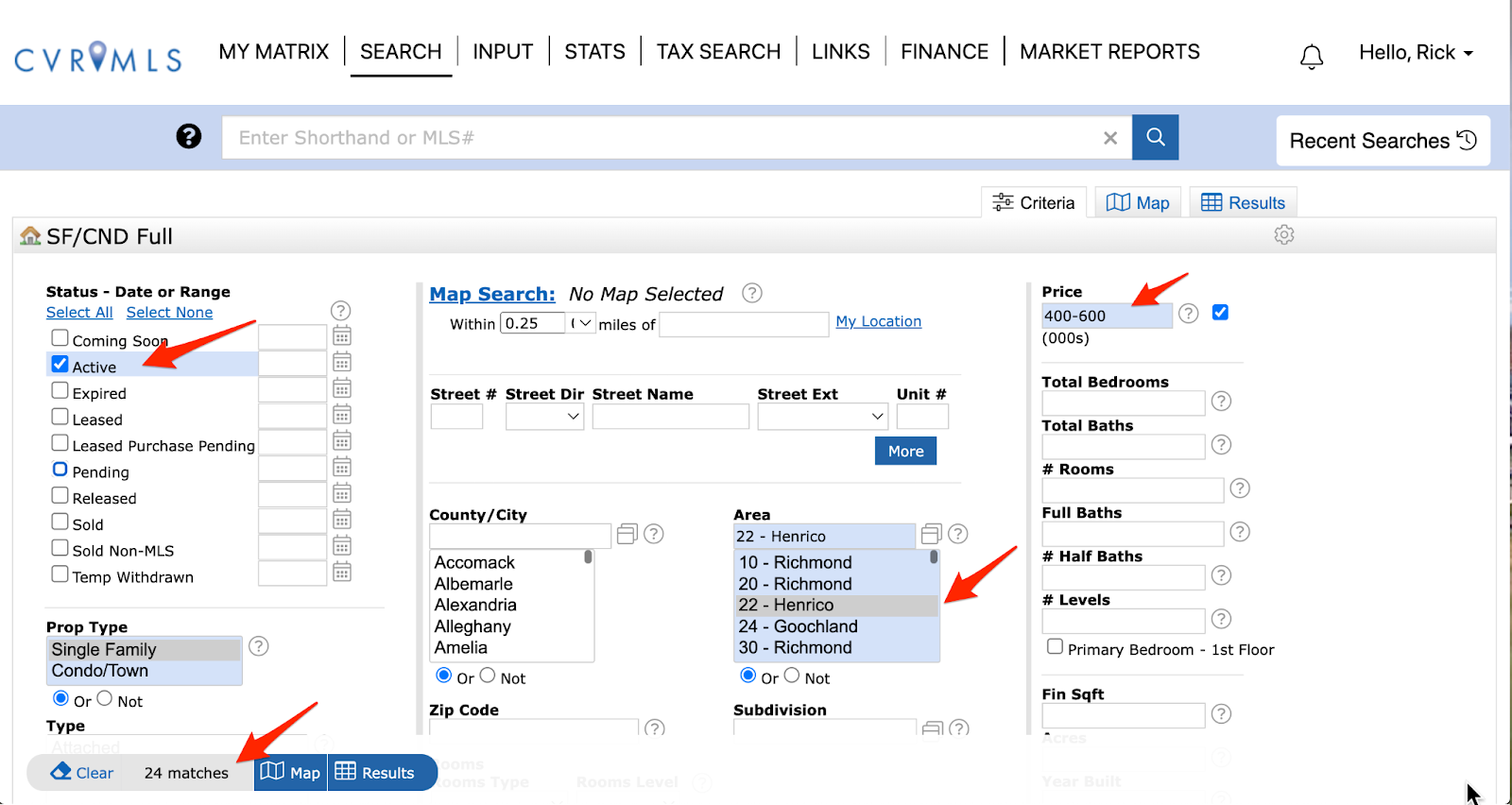1512x805 pixels.
Task: Enable Primary Bedroom - 1st Floor checkbox
Action: pyautogui.click(x=1056, y=647)
